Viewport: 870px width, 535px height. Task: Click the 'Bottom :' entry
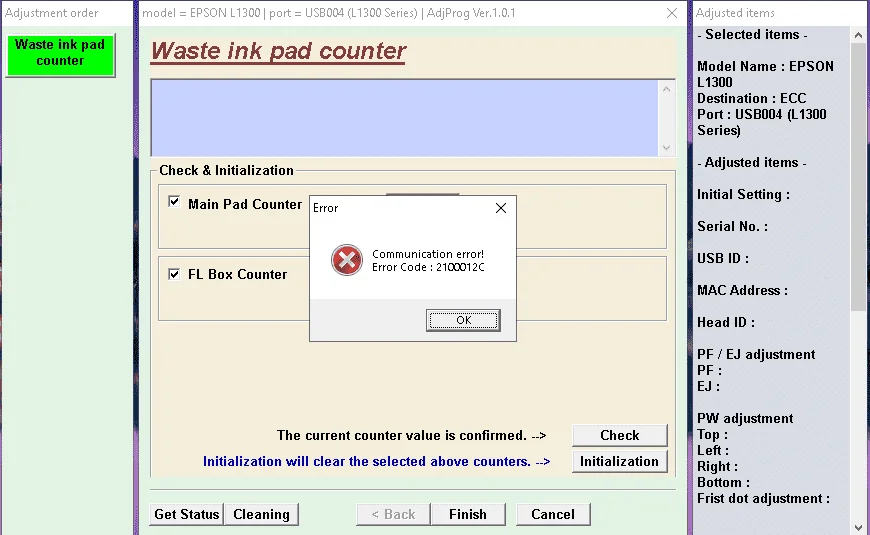pos(724,482)
